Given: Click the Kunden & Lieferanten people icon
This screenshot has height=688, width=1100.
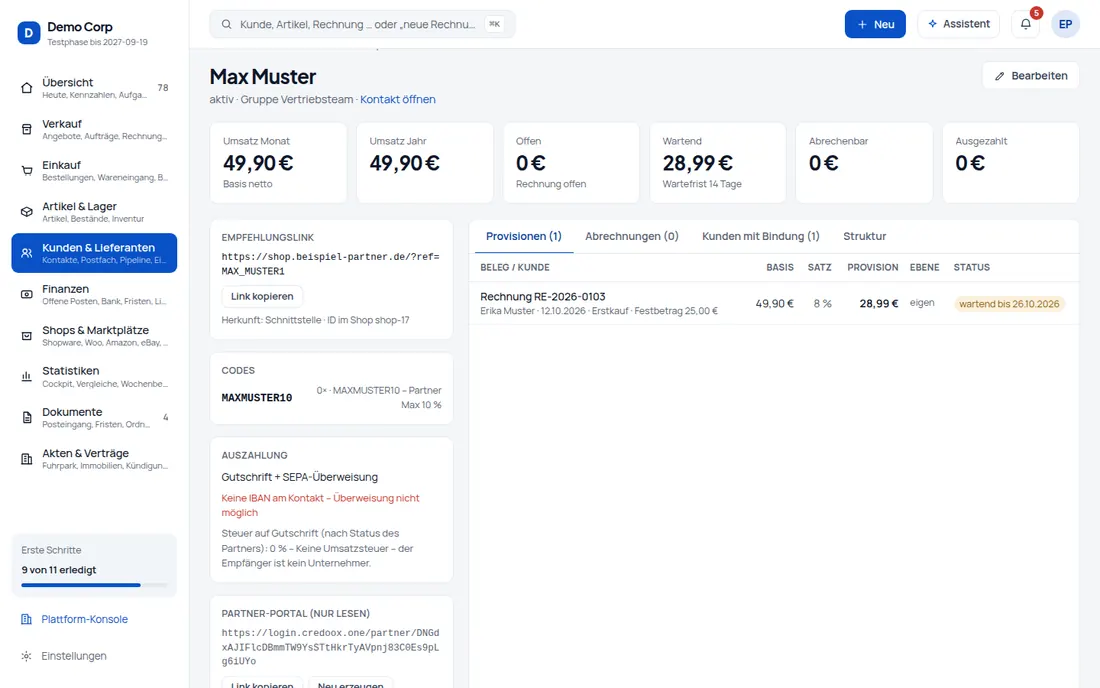Looking at the screenshot, I should [27, 253].
